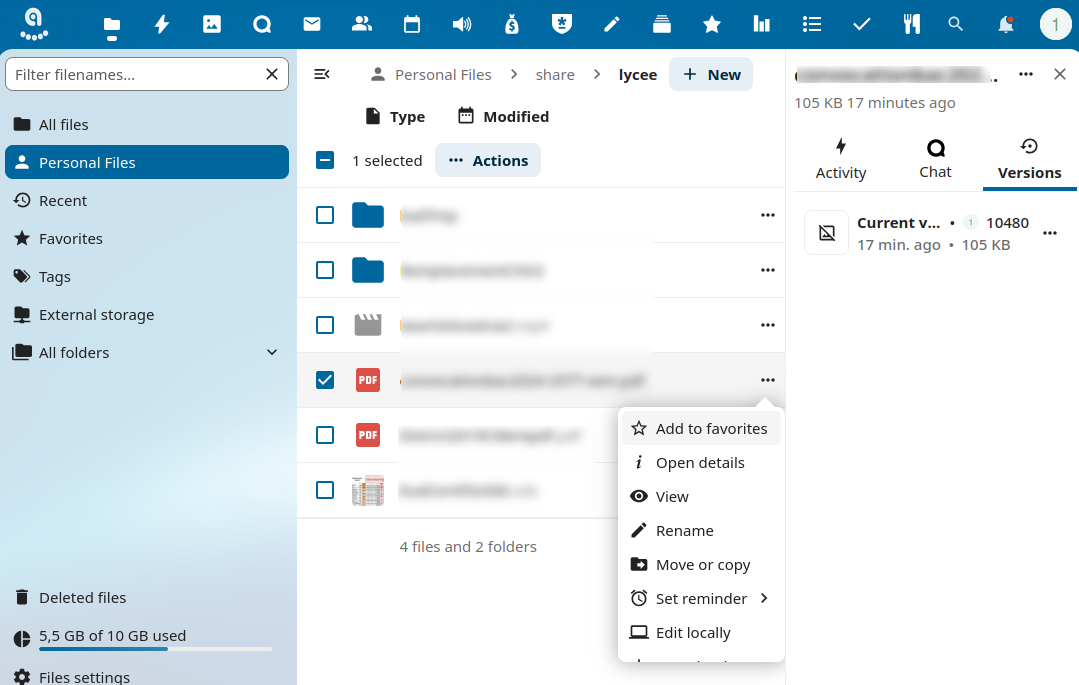Expand the All folders tree

272,352
